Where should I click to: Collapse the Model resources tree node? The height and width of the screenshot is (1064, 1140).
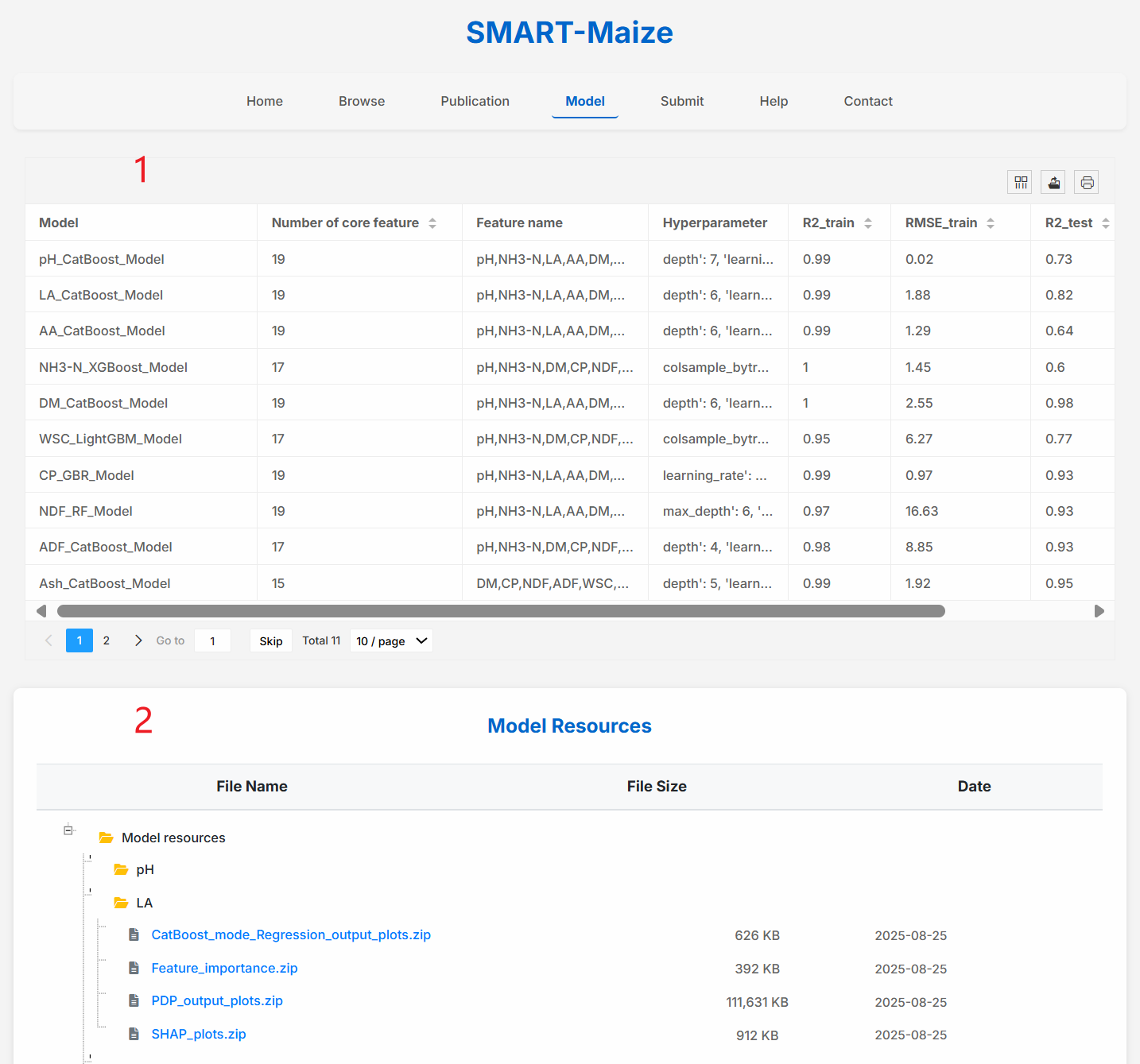(68, 830)
